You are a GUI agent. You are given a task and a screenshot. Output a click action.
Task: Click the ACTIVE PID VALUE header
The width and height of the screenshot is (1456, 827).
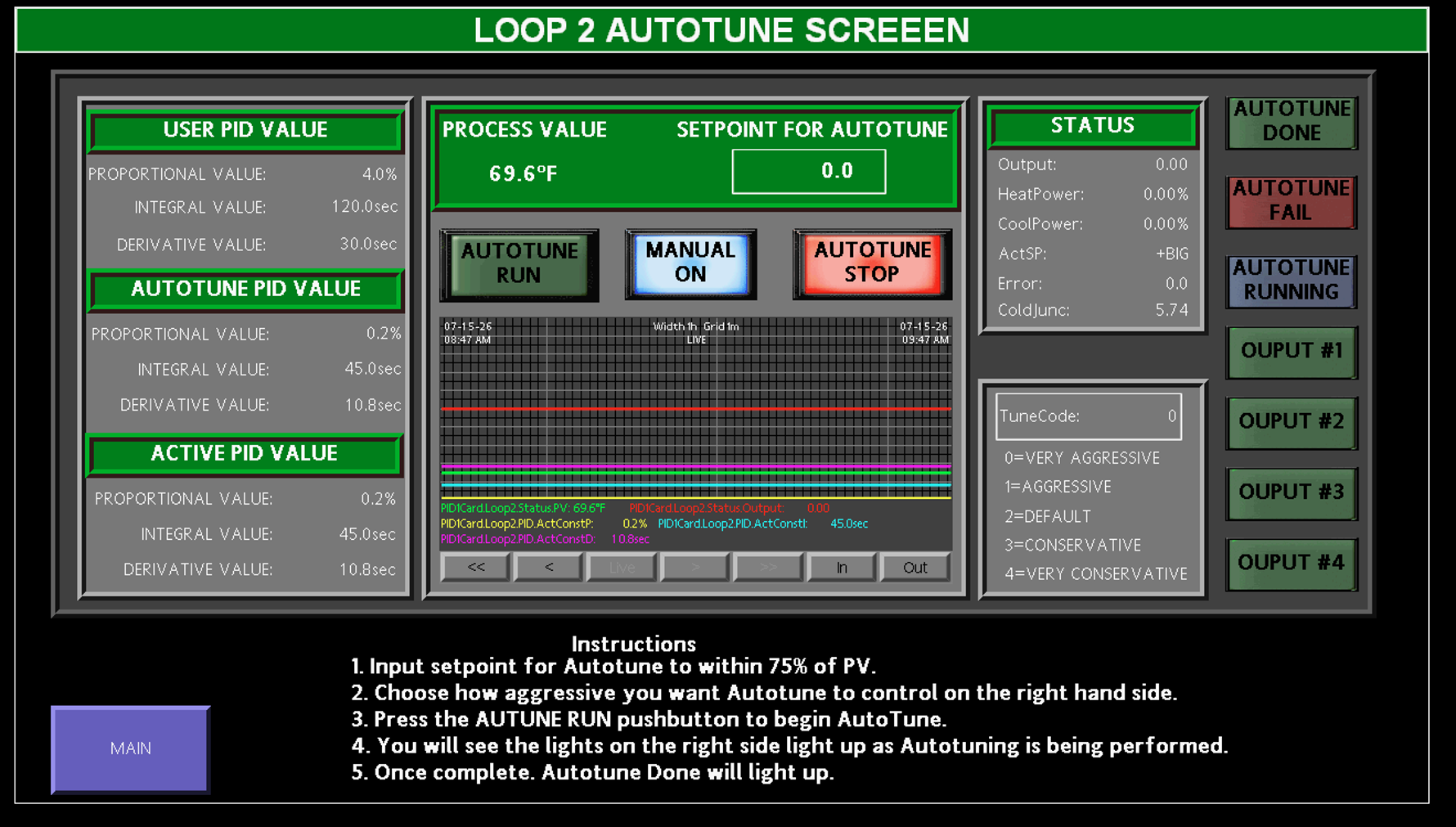pyautogui.click(x=245, y=453)
